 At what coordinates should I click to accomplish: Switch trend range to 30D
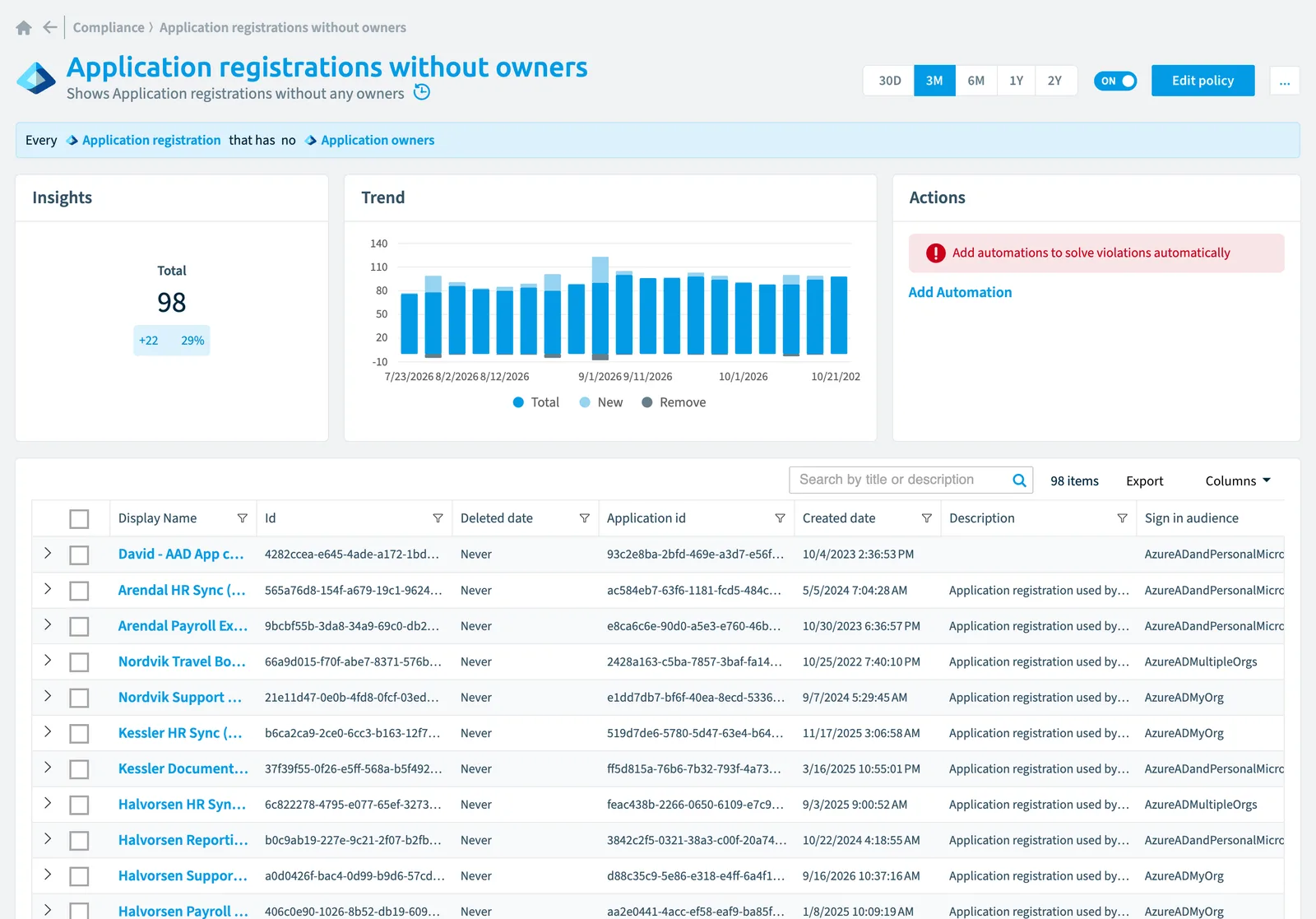889,81
